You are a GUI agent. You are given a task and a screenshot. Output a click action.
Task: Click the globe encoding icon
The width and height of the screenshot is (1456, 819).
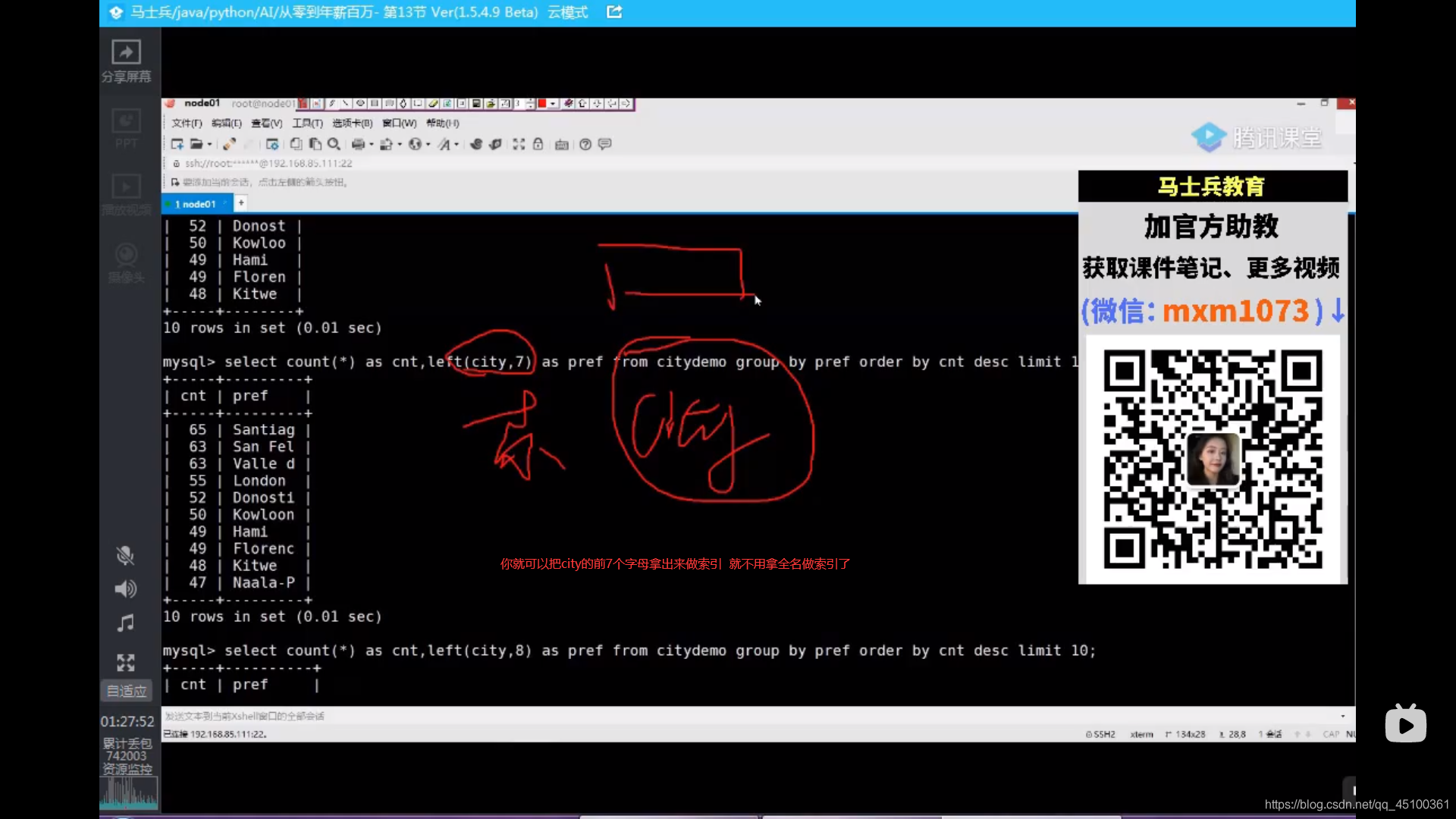[415, 144]
